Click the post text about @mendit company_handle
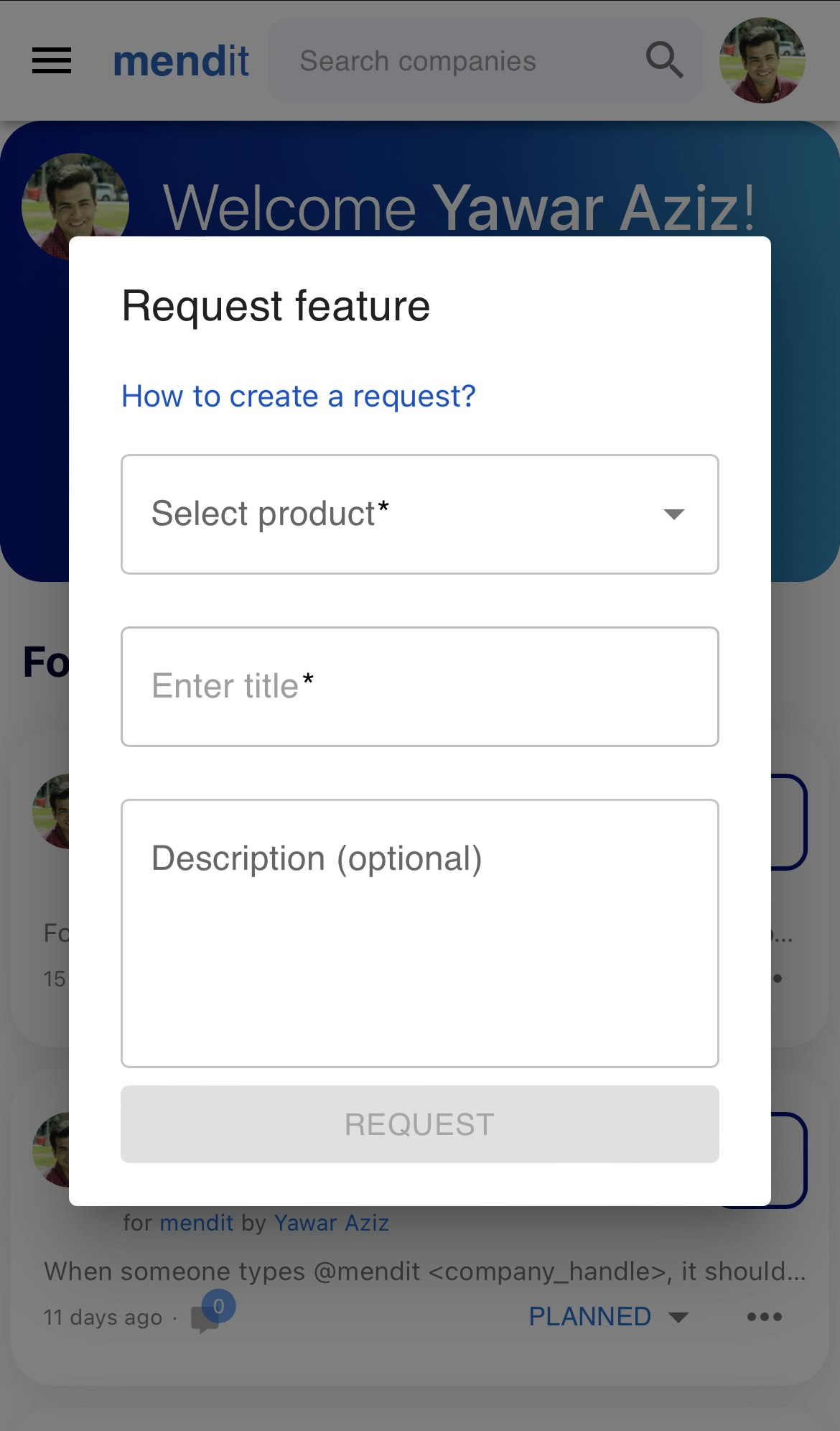 (425, 1272)
